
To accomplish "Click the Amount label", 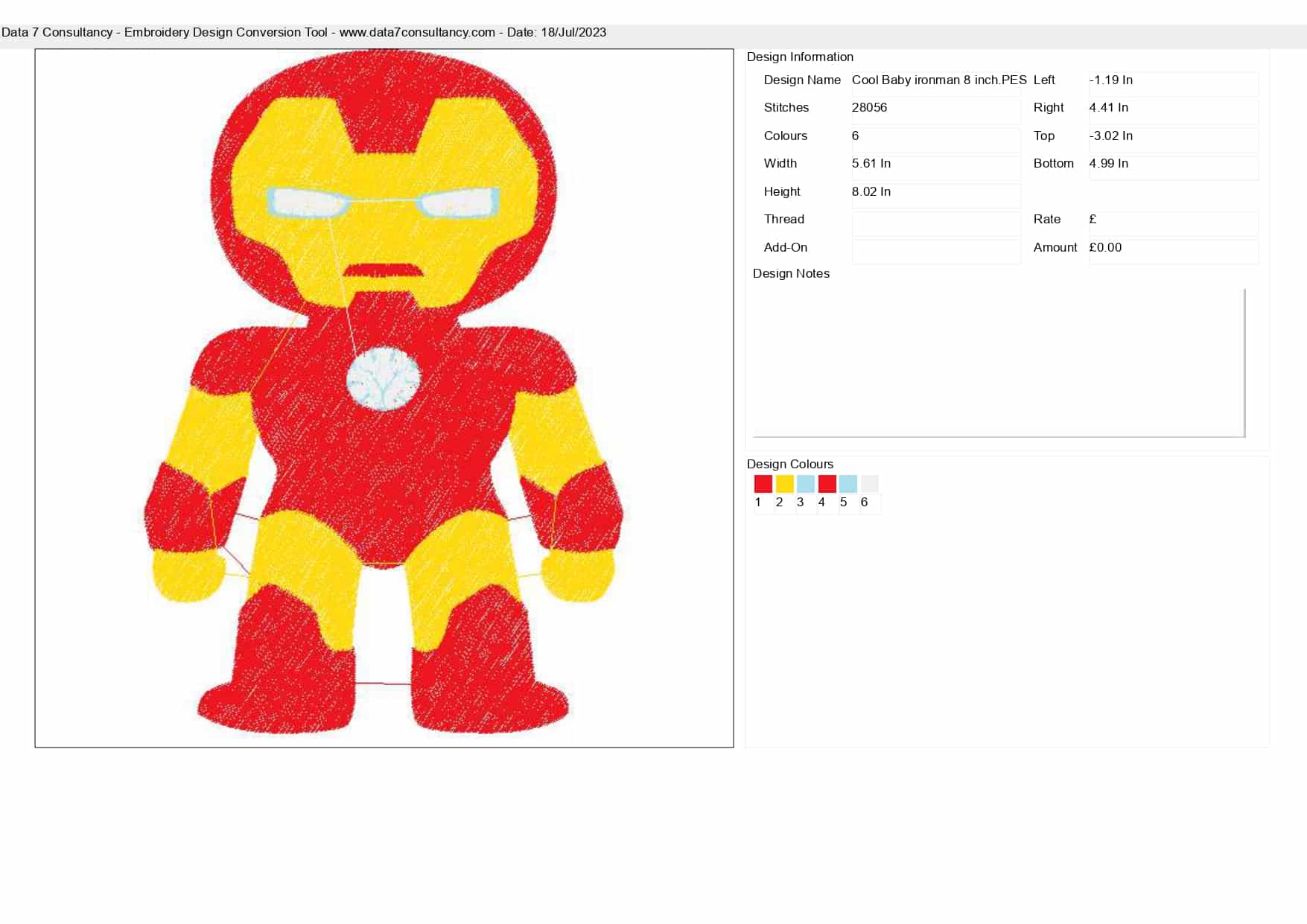I will (x=1055, y=247).
